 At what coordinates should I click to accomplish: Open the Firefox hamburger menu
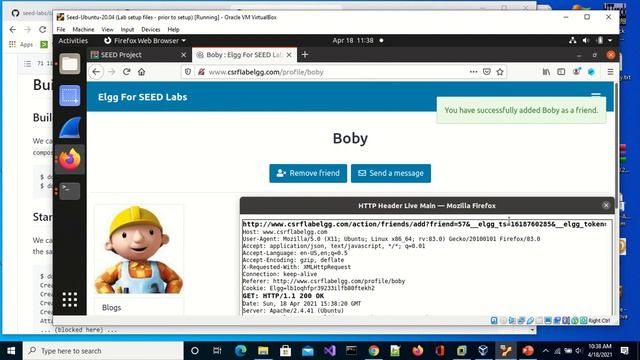coord(610,72)
